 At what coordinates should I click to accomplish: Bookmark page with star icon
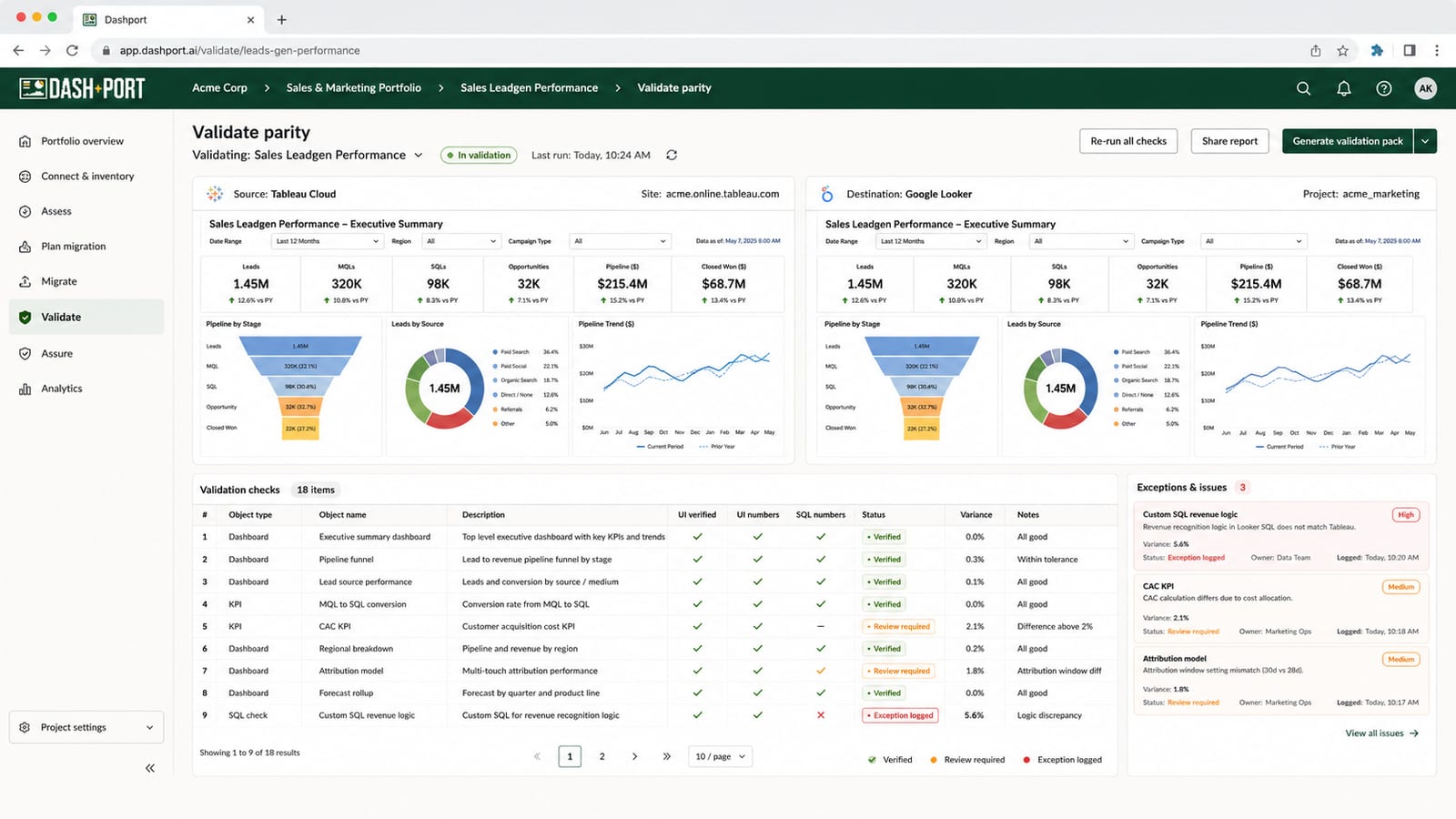click(1343, 51)
